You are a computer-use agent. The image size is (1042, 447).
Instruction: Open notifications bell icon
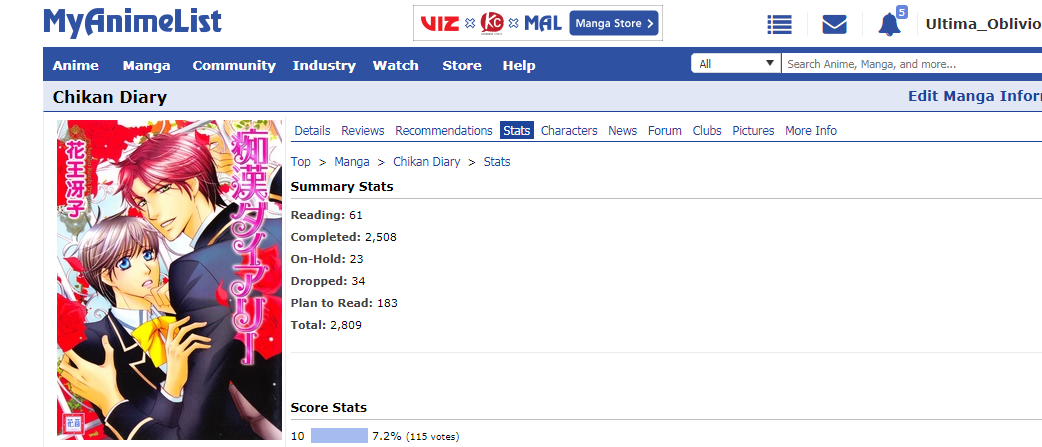(890, 25)
